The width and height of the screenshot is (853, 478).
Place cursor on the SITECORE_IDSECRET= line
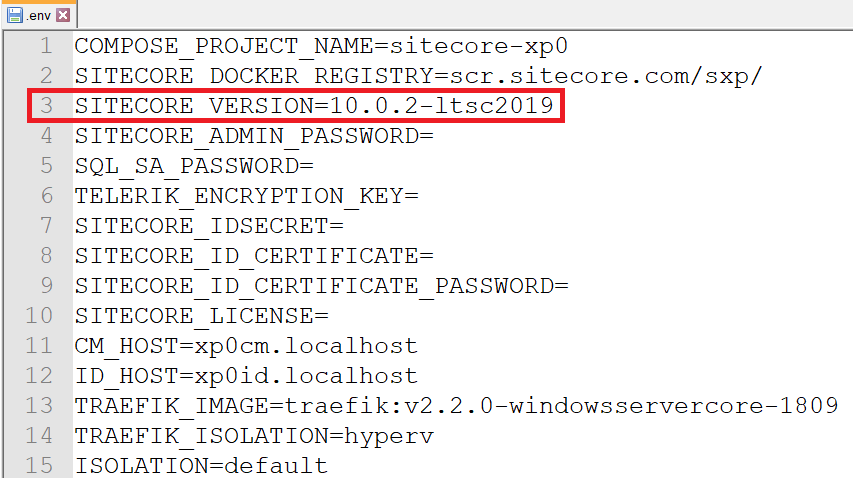point(209,226)
